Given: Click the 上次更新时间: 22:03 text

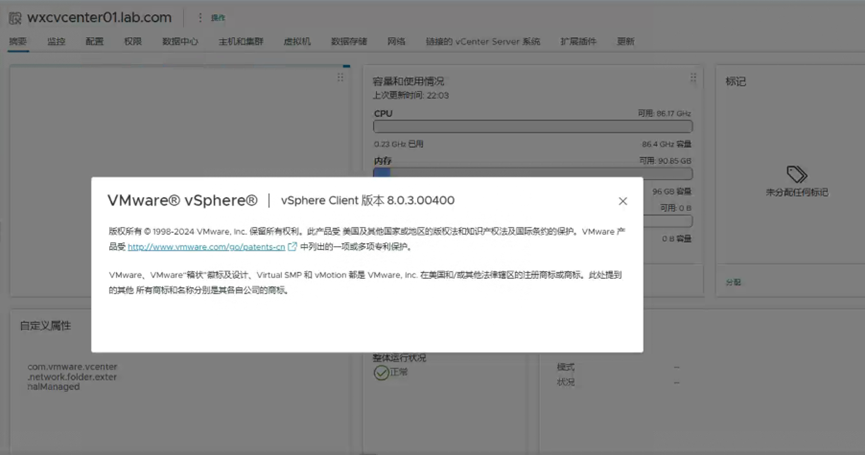Looking at the screenshot, I should [411, 95].
